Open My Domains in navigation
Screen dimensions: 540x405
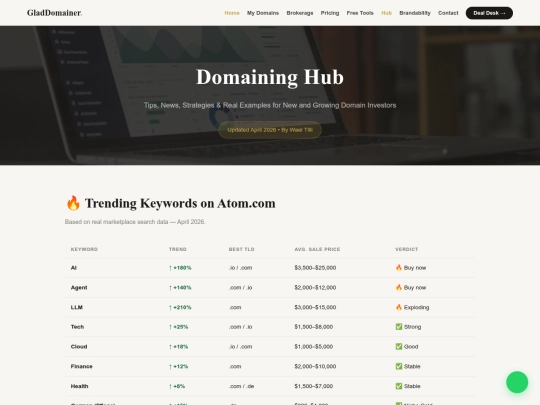(x=263, y=13)
